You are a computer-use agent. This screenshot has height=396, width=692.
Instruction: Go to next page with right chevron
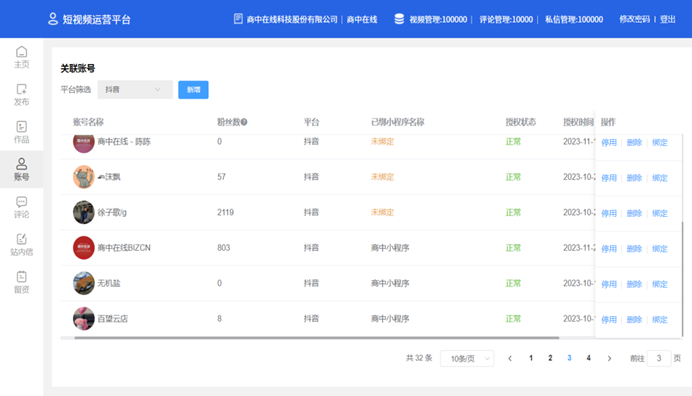(609, 358)
